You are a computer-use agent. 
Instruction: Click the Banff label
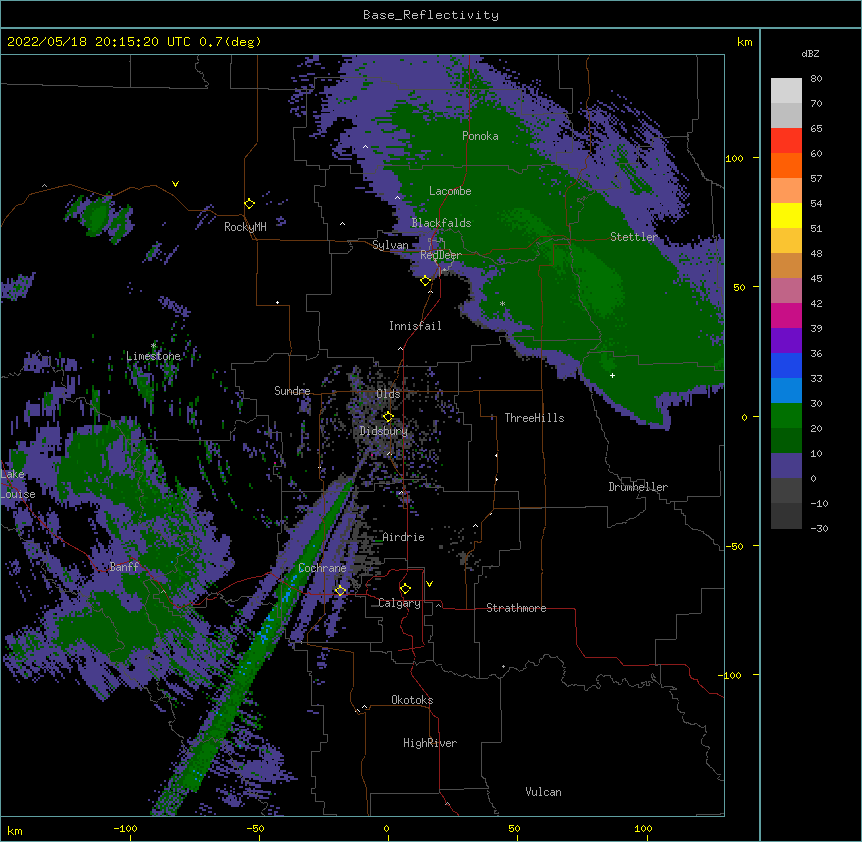tap(124, 567)
